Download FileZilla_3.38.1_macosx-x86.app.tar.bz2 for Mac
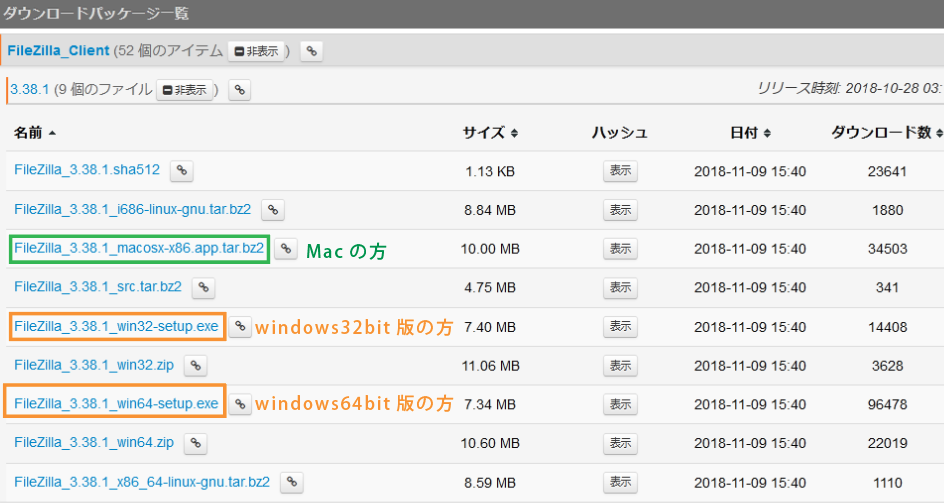 [x=139, y=248]
